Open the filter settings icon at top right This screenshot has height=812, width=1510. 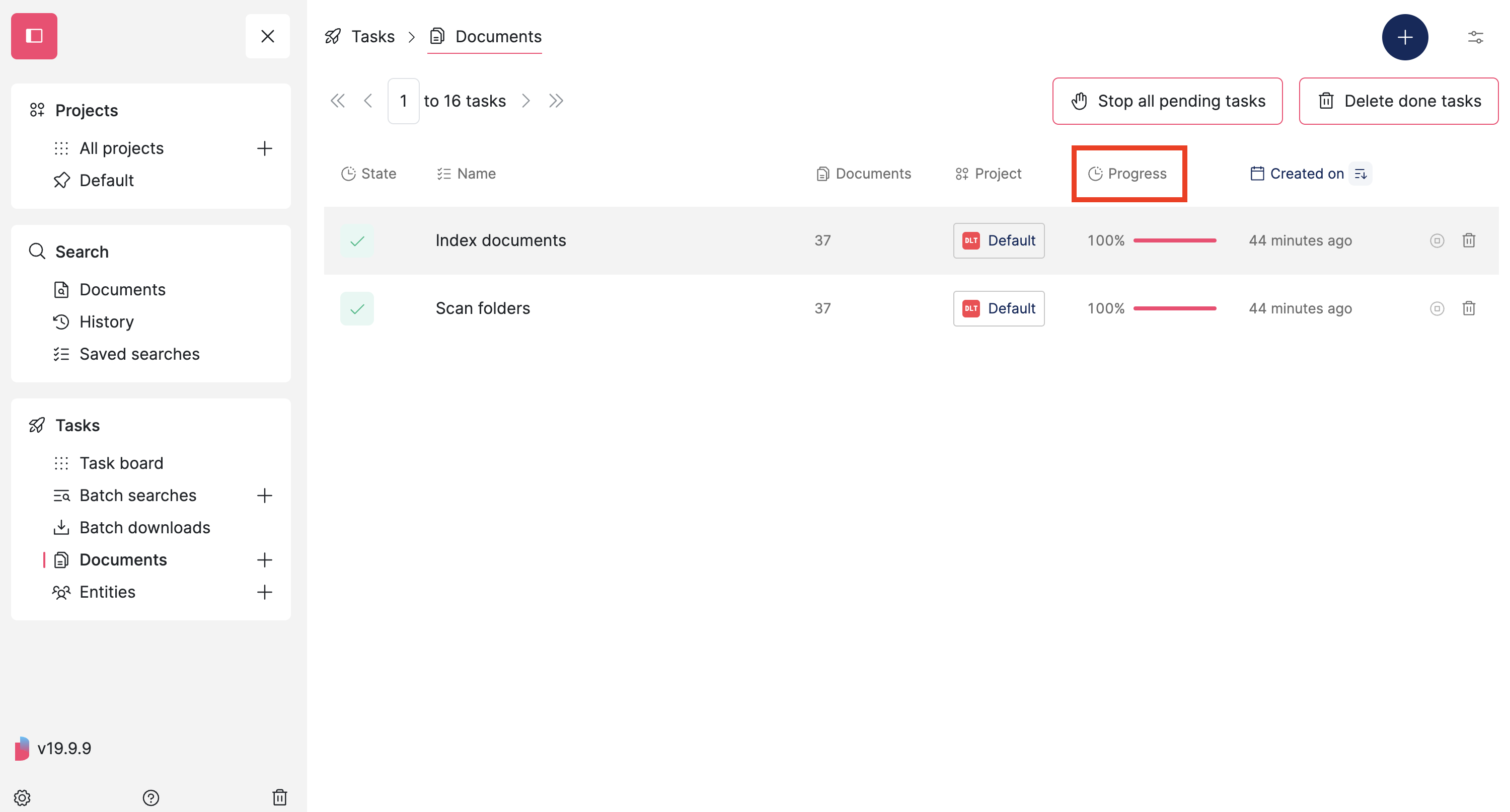tap(1476, 36)
